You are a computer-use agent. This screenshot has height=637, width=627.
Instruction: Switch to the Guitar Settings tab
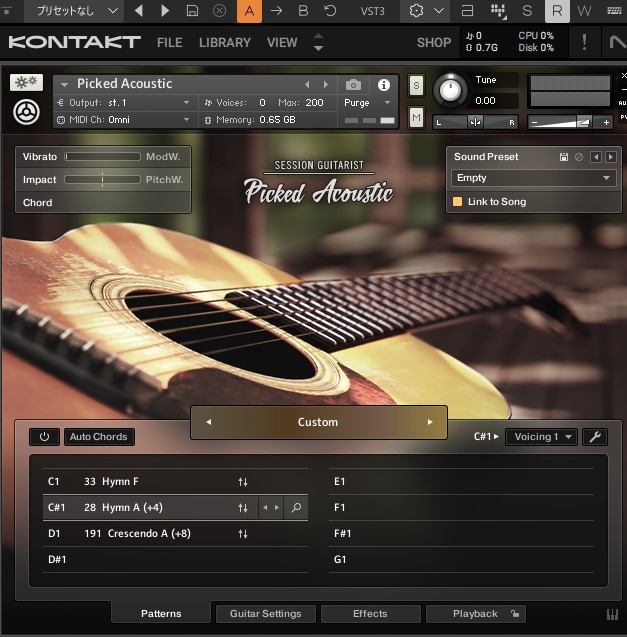[266, 613]
